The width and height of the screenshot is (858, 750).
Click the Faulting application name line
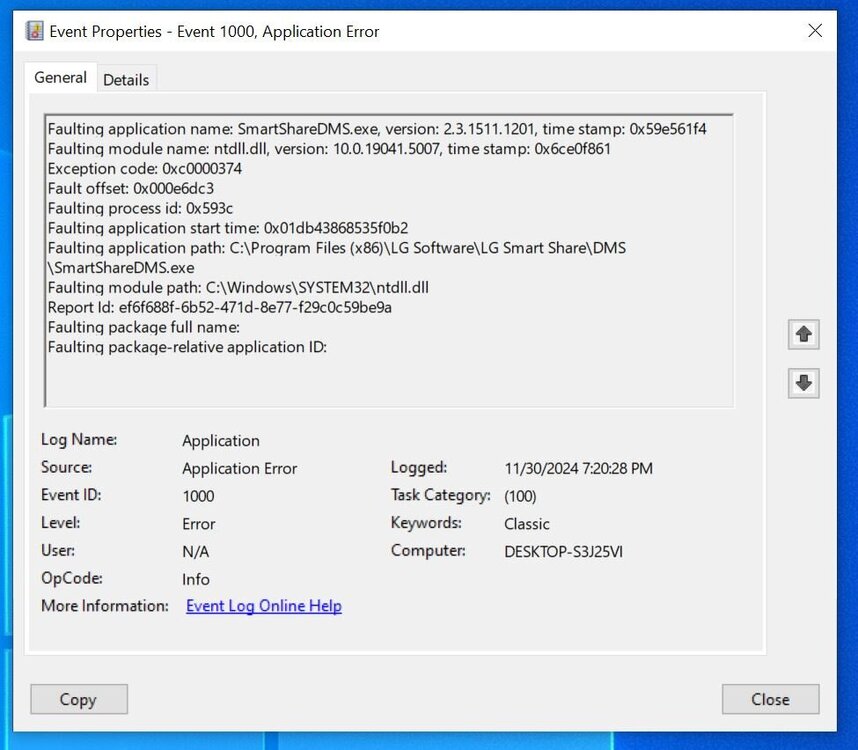(x=377, y=129)
